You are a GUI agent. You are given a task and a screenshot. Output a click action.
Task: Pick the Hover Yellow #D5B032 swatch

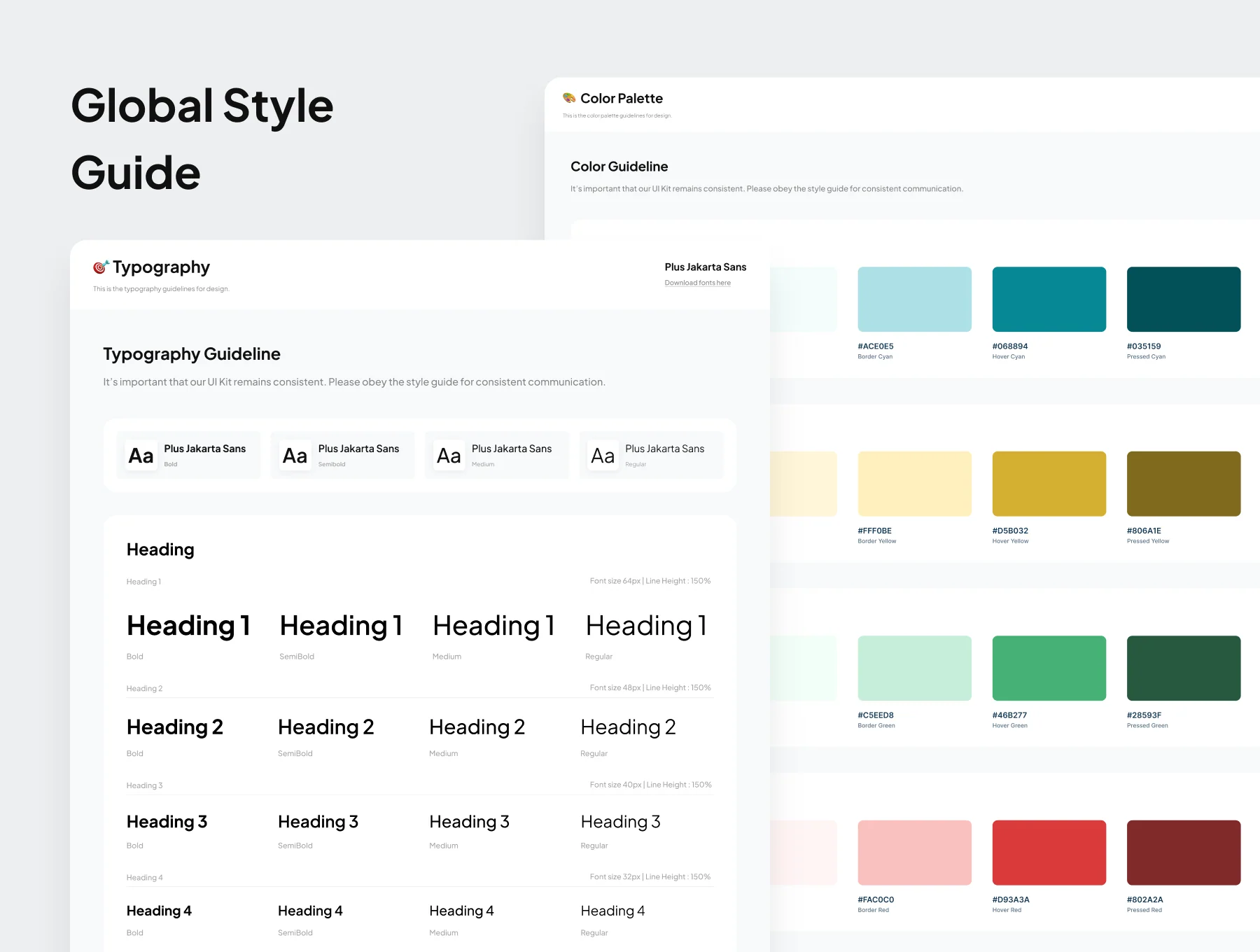[x=1049, y=484]
